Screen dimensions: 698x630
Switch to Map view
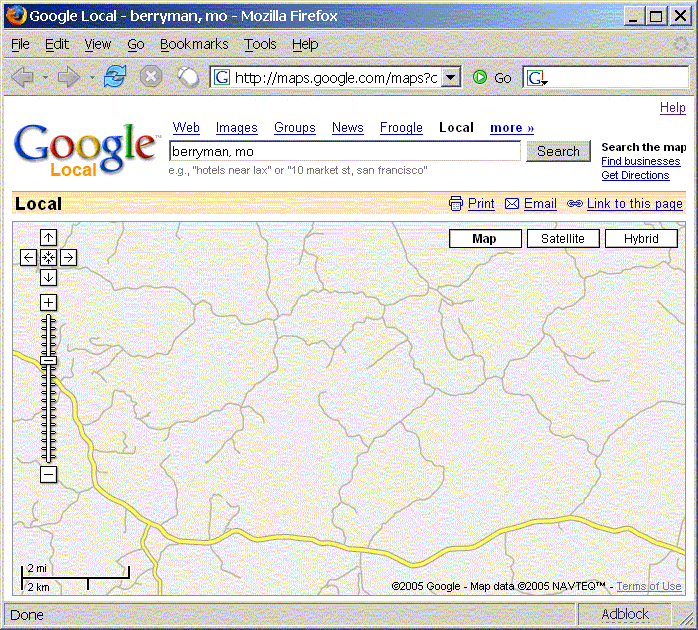click(485, 239)
